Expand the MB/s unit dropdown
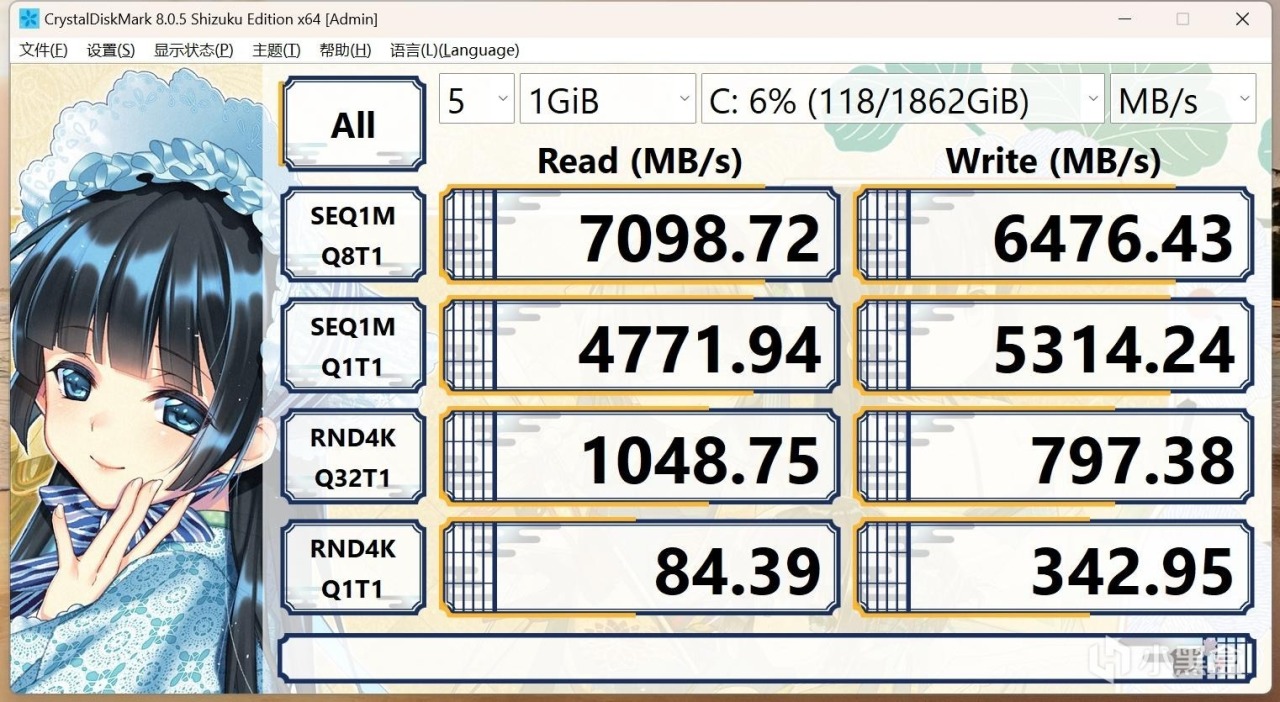 [1183, 100]
